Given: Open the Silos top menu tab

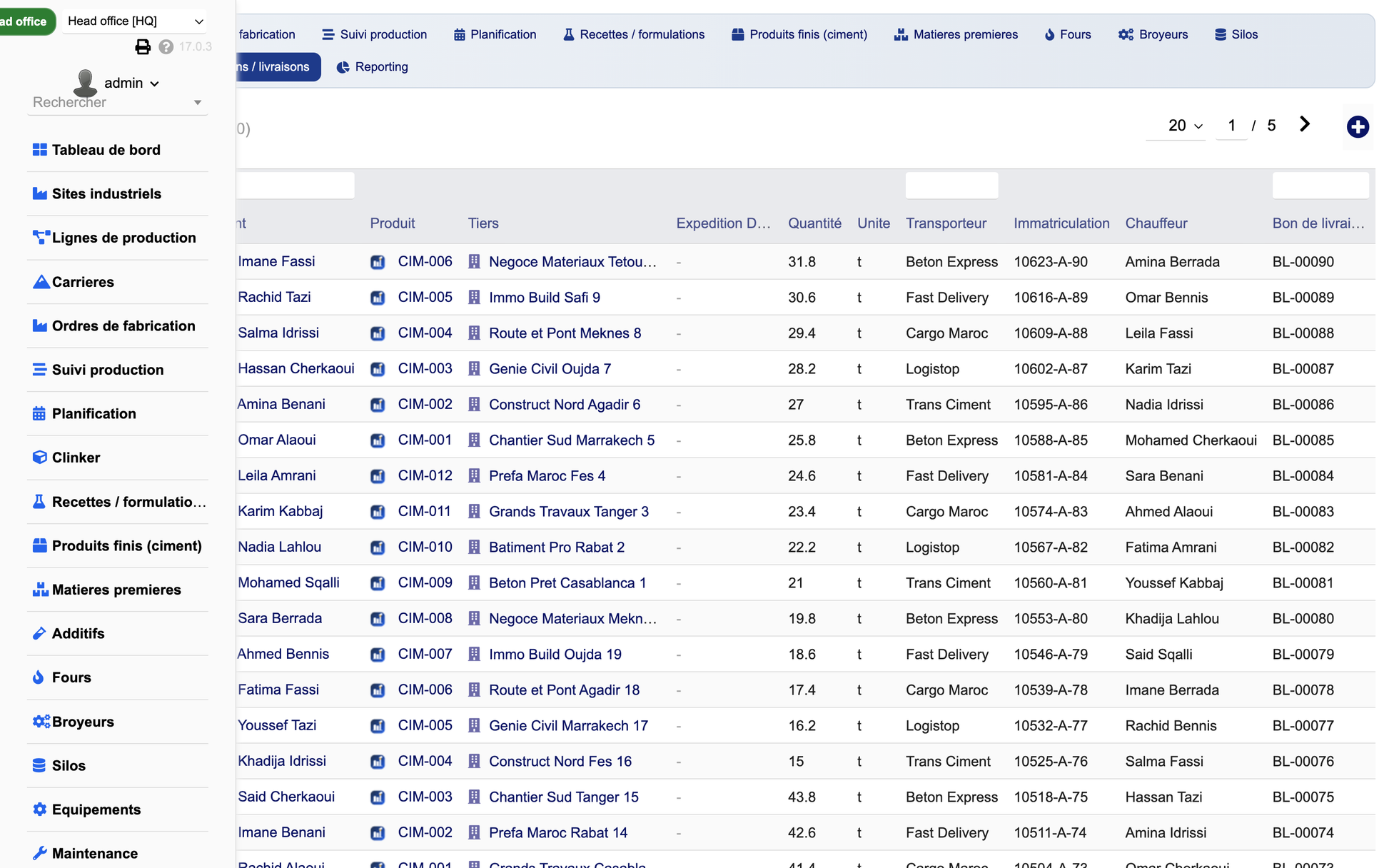Looking at the screenshot, I should tap(1236, 34).
